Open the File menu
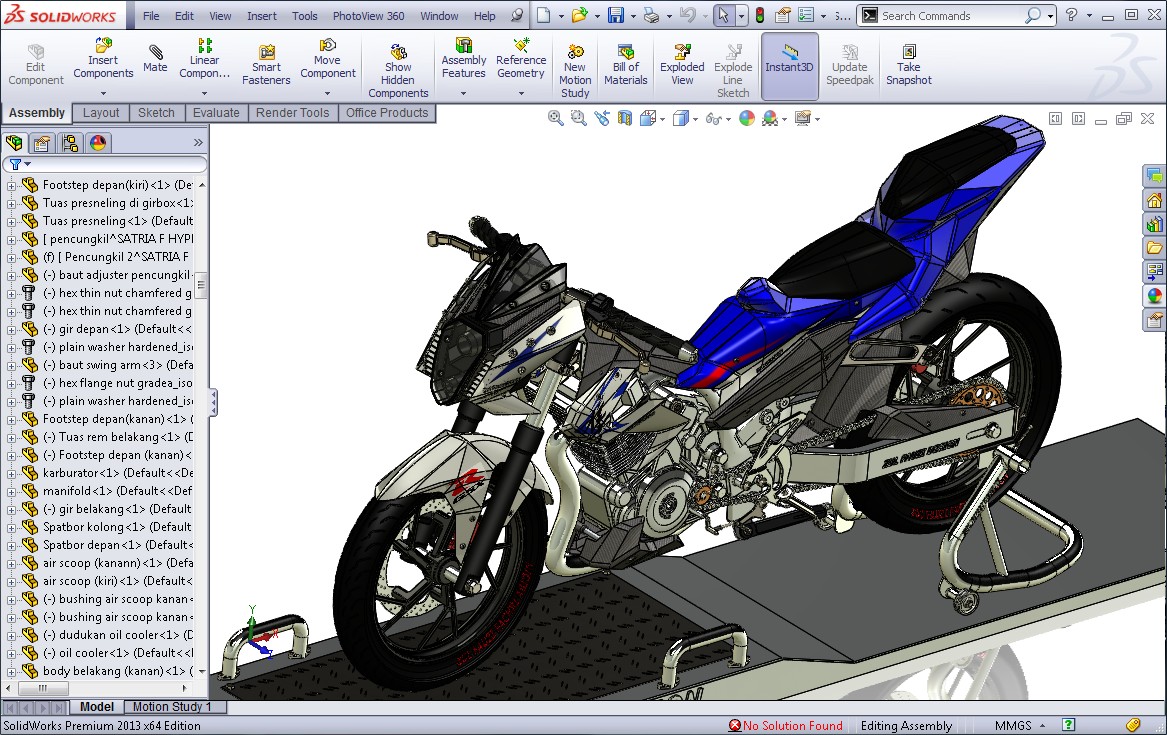The width and height of the screenshot is (1167, 735). click(151, 16)
